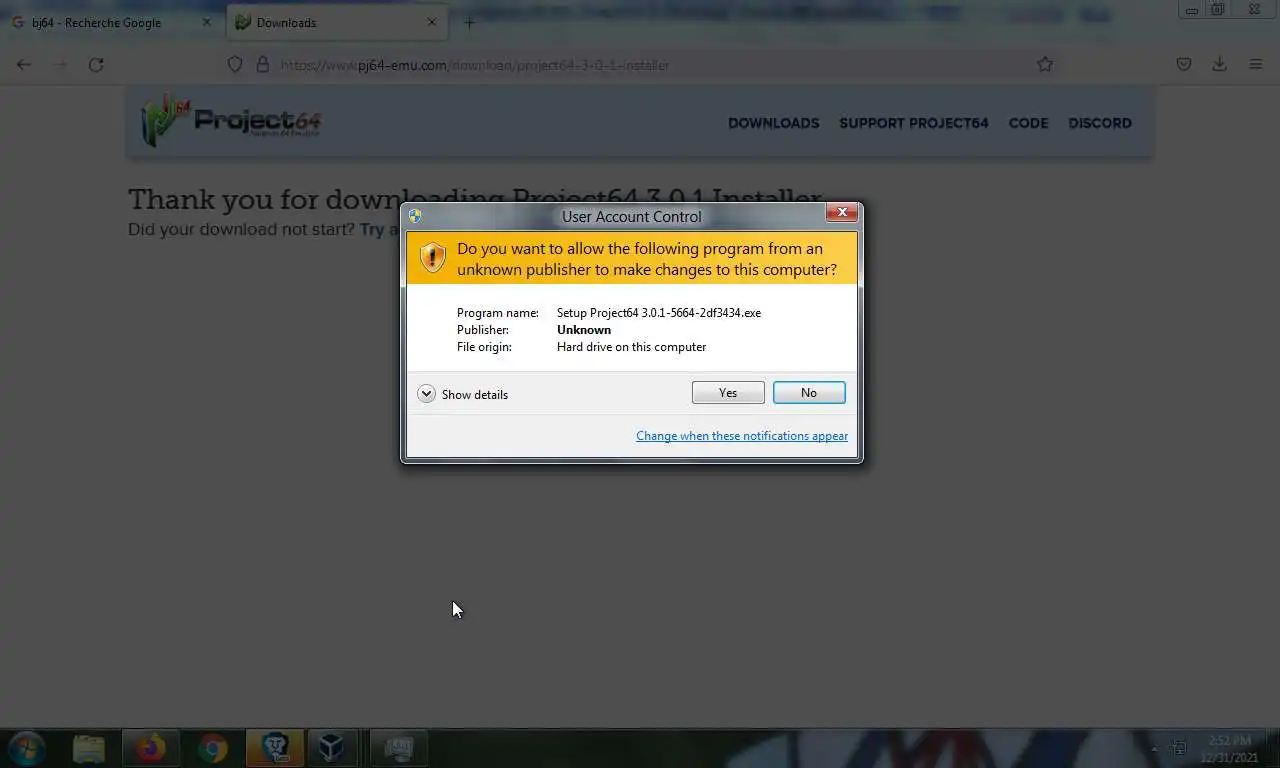Open Chrome from taskbar
Viewport: 1280px width, 768px height.
pyautogui.click(x=212, y=748)
